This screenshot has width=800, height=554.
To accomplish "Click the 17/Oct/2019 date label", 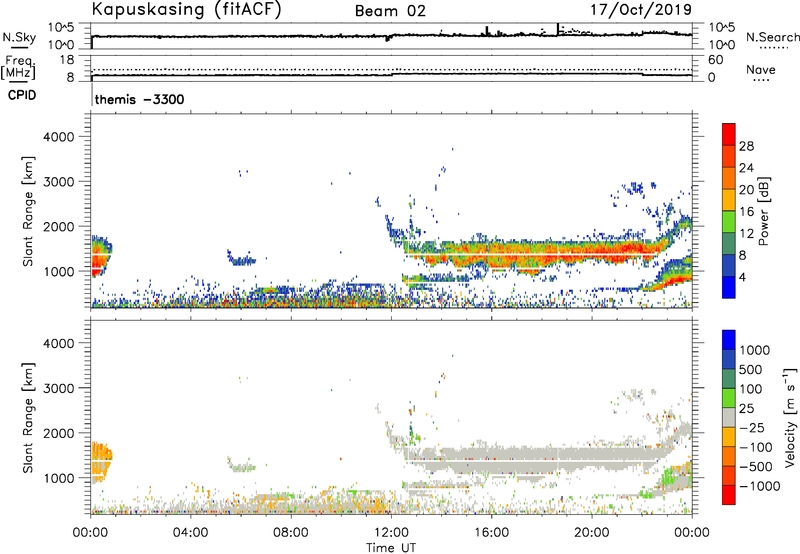I will tap(641, 10).
